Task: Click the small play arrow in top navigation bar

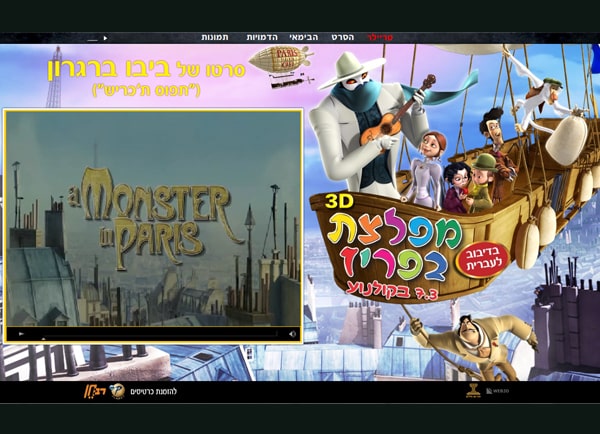Action: pos(105,38)
